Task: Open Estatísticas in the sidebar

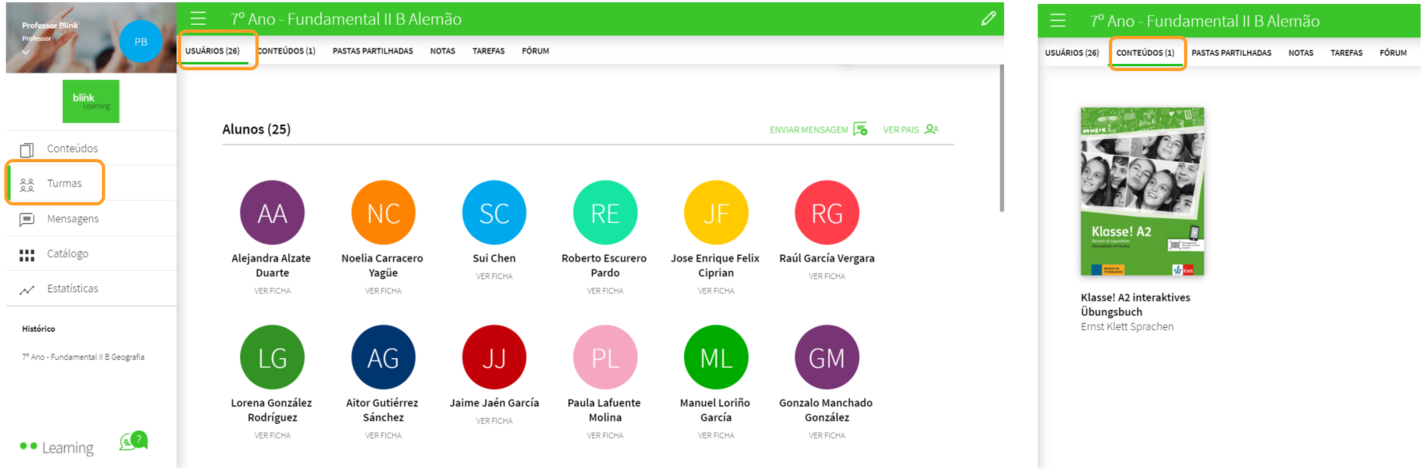Action: tap(72, 289)
